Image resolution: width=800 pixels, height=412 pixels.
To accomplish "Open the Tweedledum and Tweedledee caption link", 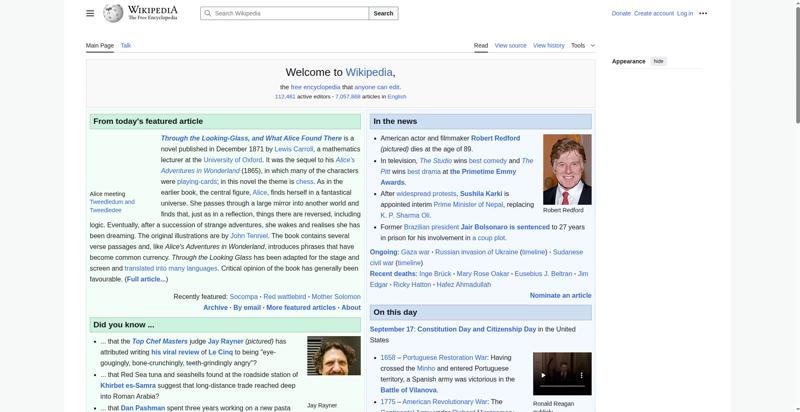I will tap(112, 206).
